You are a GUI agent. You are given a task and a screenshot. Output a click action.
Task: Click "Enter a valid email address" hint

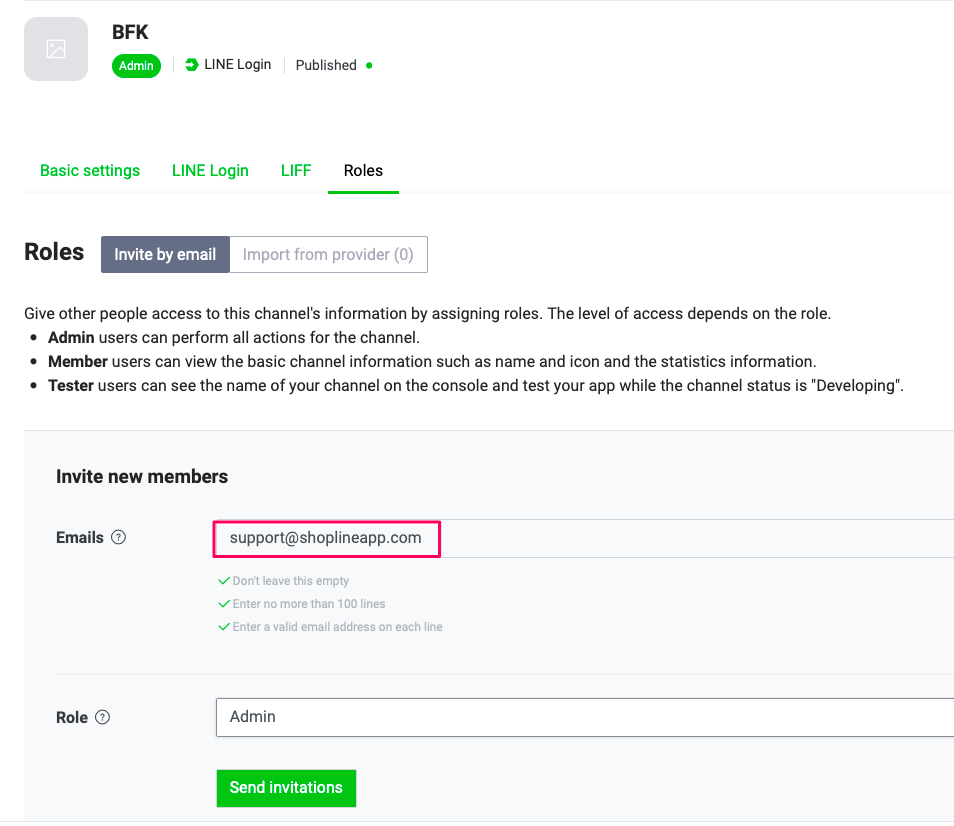[338, 627]
